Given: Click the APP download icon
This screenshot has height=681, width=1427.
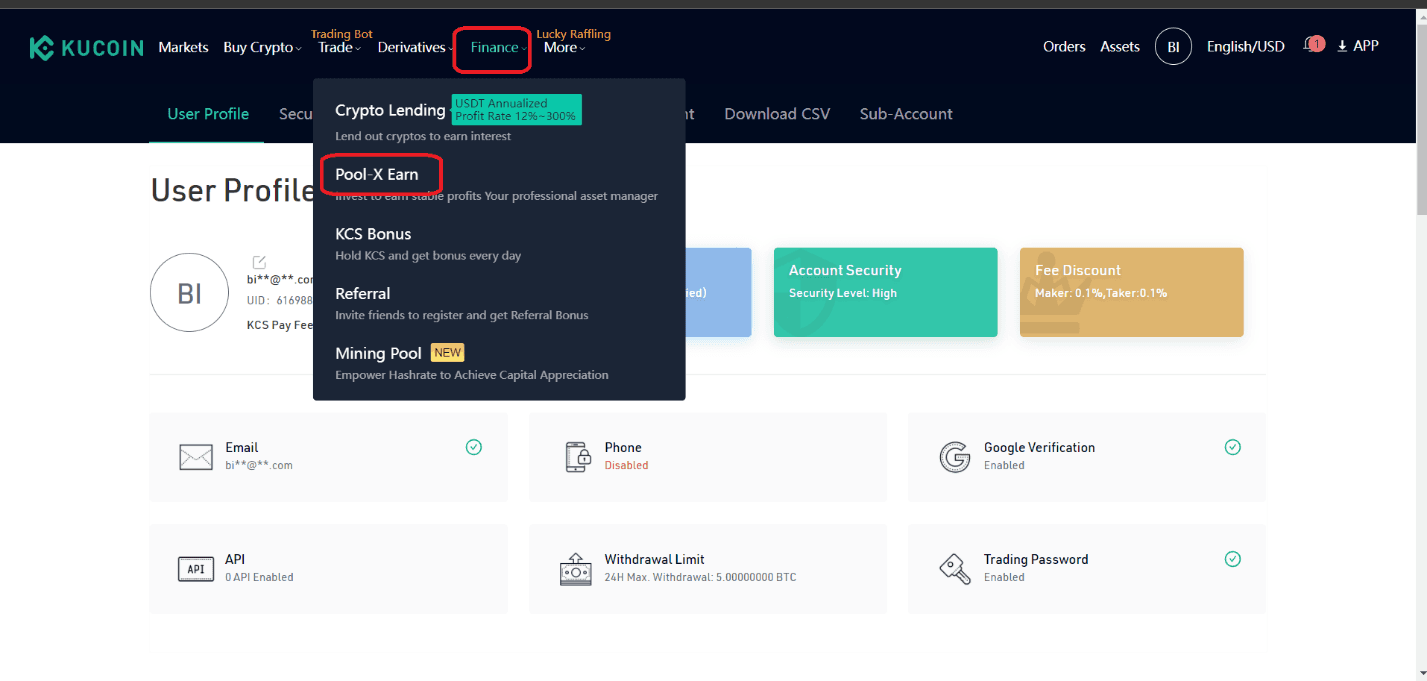Looking at the screenshot, I should 1342,46.
